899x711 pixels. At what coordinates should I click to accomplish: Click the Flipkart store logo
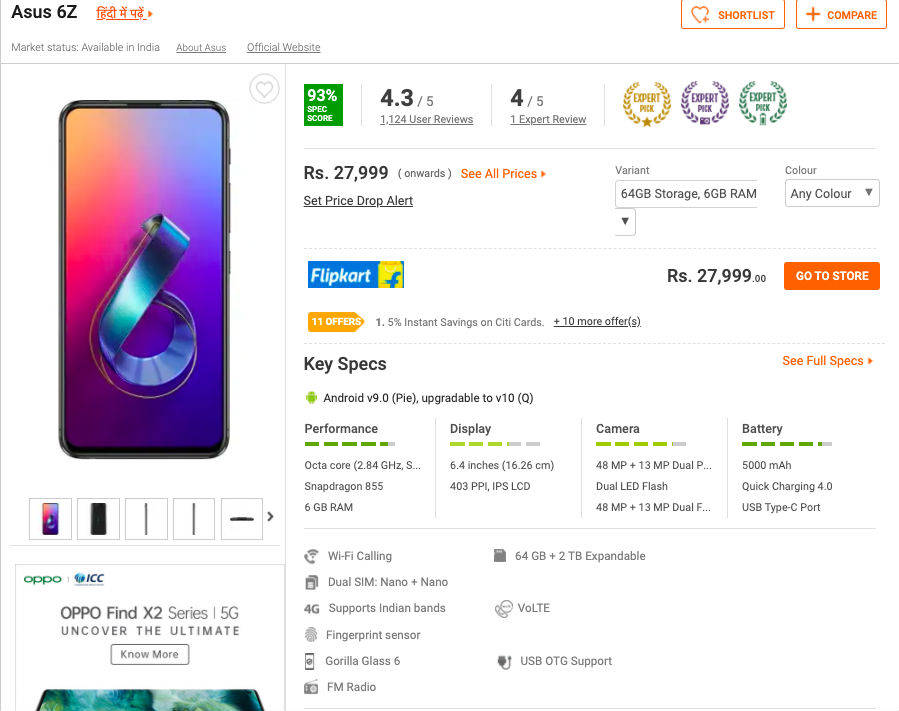(356, 275)
